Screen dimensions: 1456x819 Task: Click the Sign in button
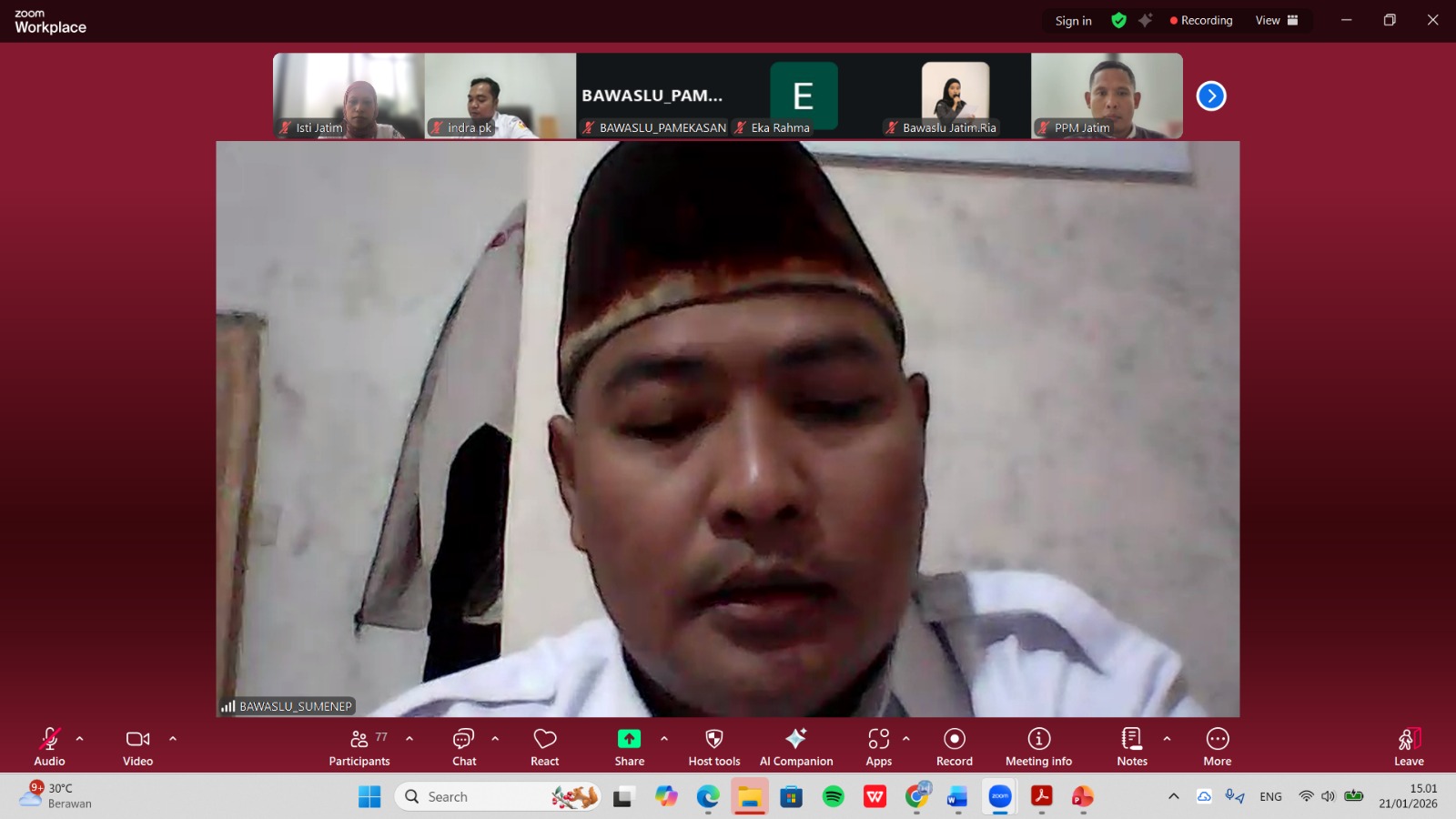tap(1073, 21)
